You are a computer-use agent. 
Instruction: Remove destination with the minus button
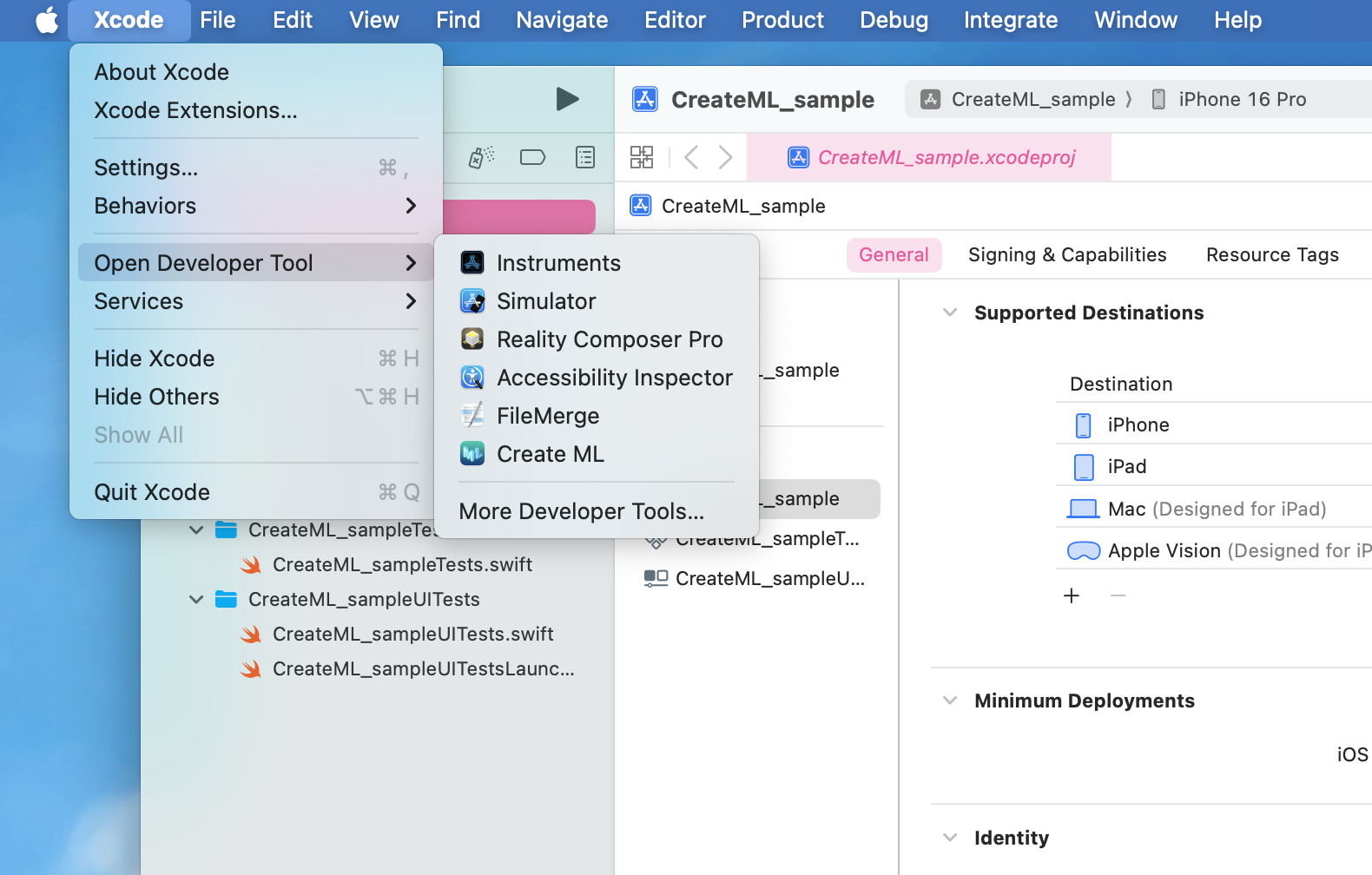pos(1118,595)
